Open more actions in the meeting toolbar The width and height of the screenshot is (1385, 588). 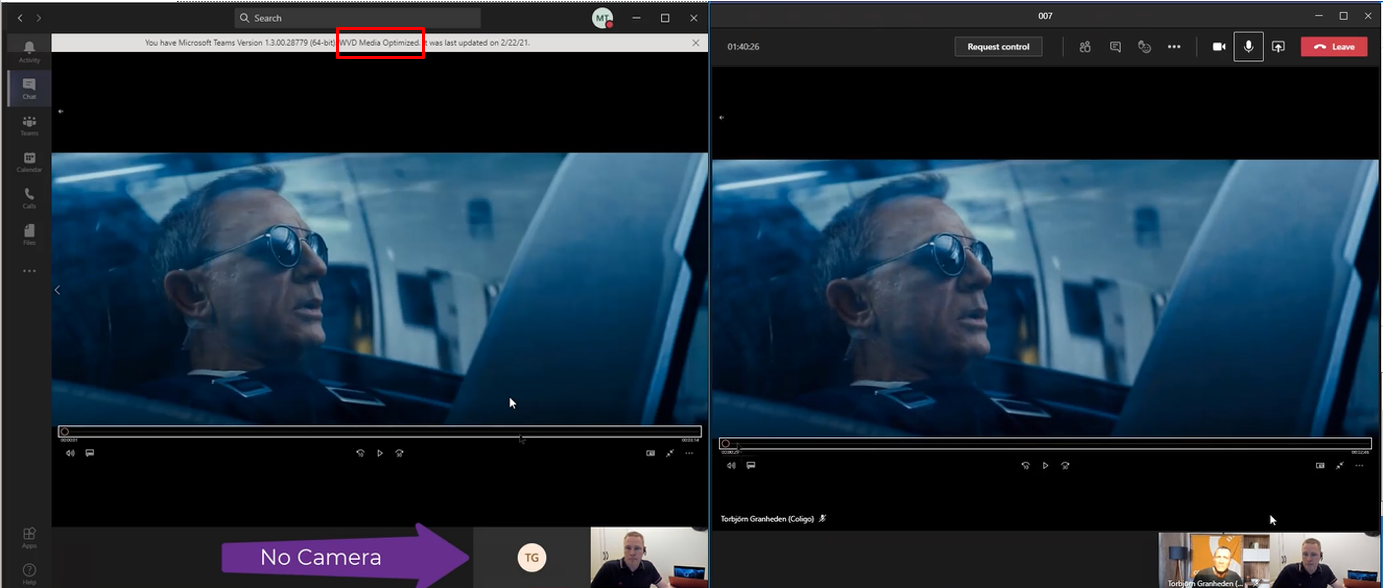tap(1174, 46)
